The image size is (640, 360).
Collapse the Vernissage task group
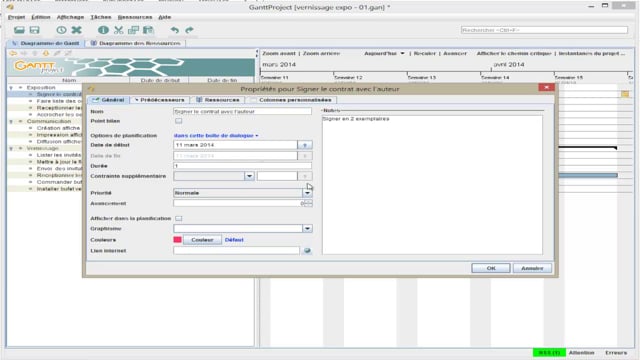(11, 148)
